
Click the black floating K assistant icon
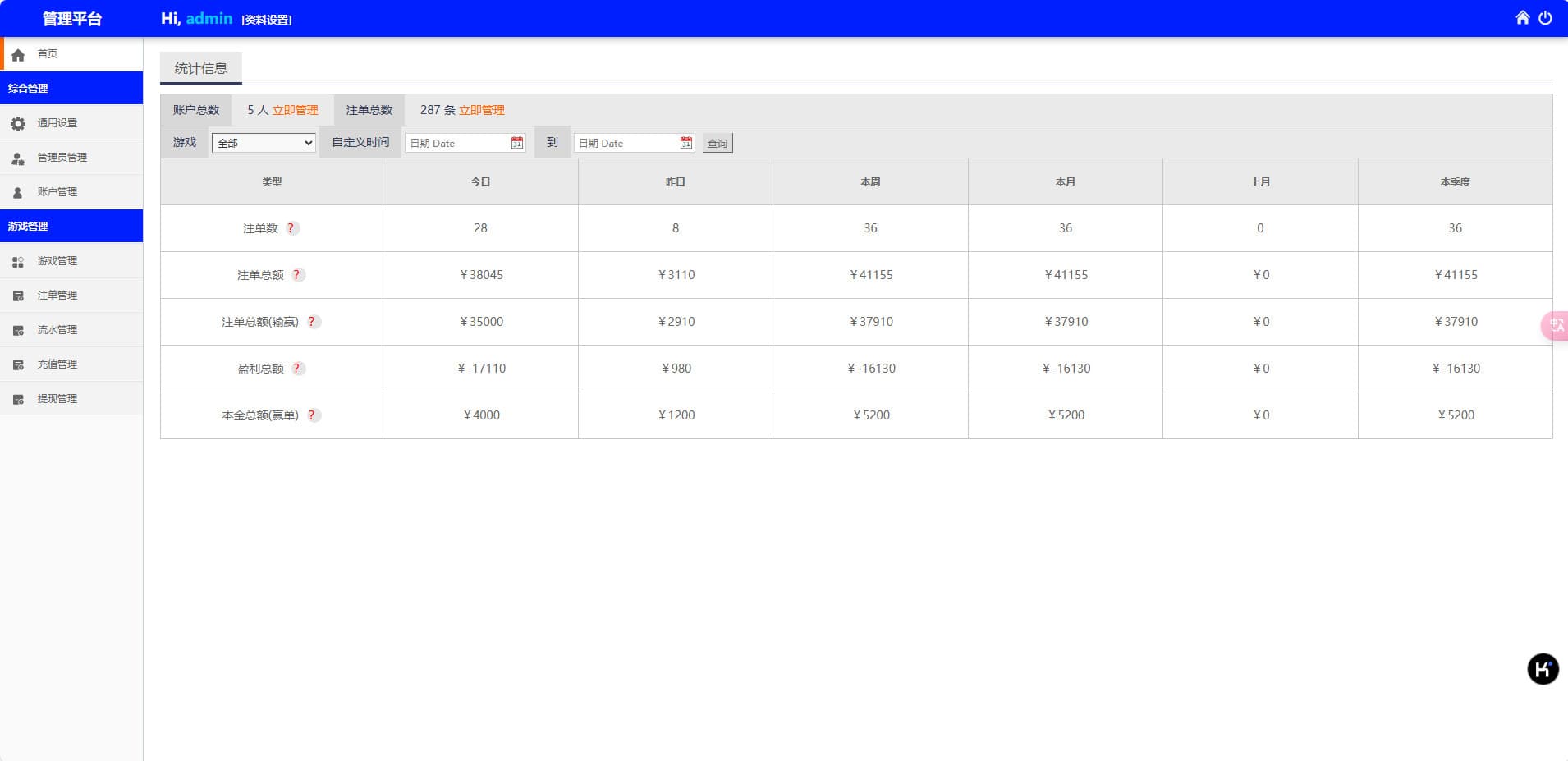[1543, 669]
